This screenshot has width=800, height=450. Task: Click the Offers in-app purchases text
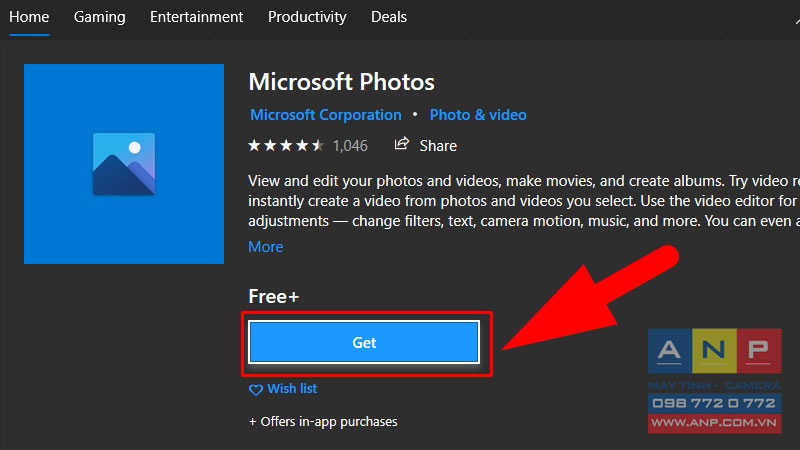[323, 421]
